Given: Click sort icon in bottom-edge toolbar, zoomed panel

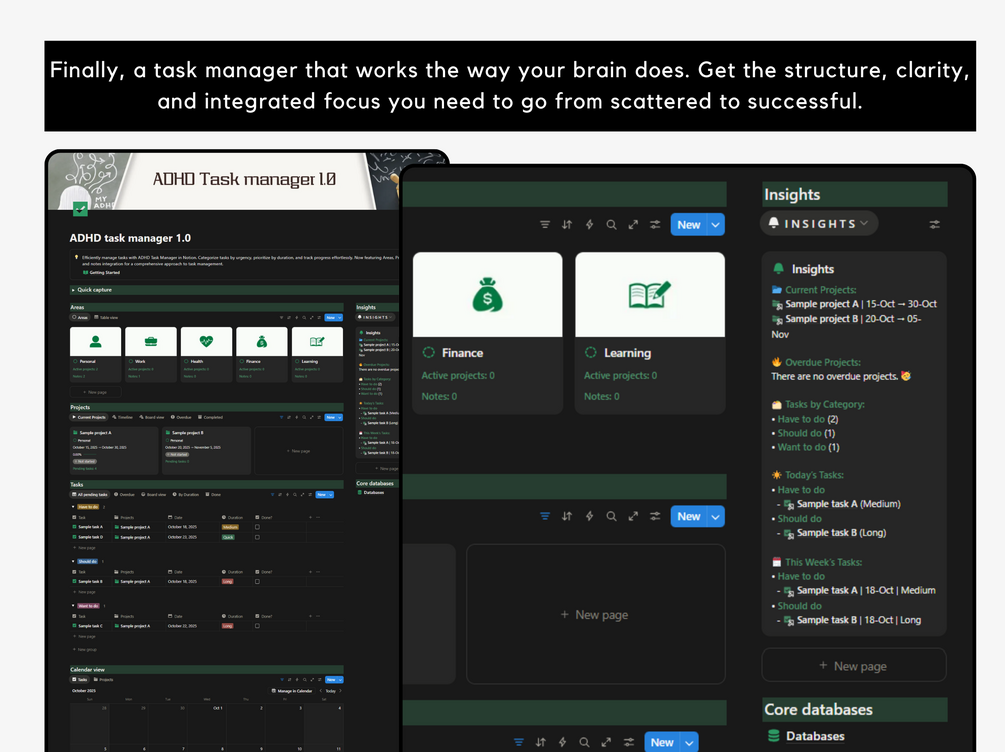Looking at the screenshot, I should coord(541,742).
